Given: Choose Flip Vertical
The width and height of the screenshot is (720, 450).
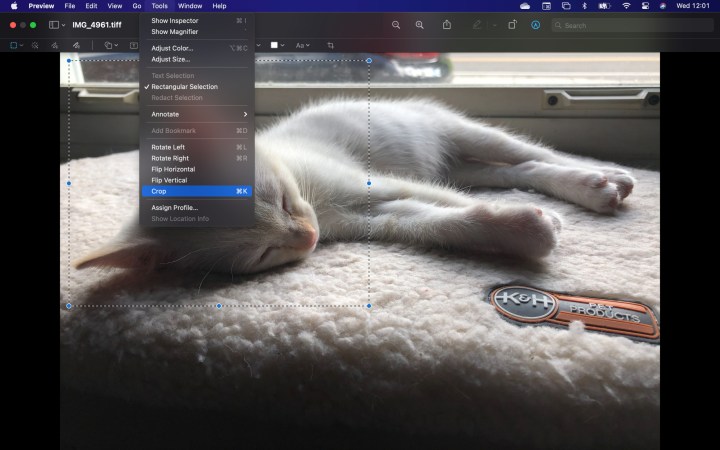Looking at the screenshot, I should coord(197,180).
